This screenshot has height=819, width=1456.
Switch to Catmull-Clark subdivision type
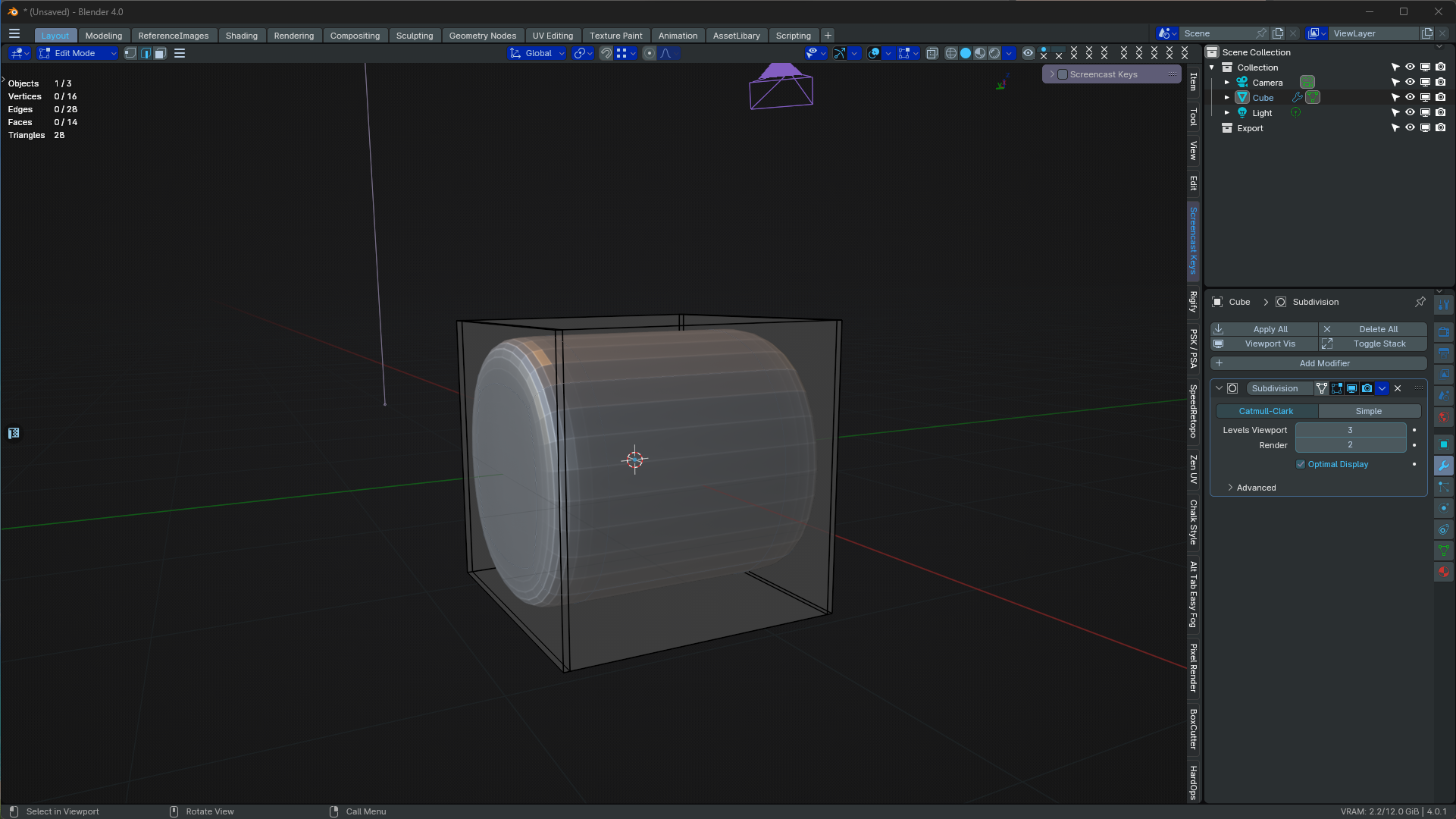pos(1266,410)
